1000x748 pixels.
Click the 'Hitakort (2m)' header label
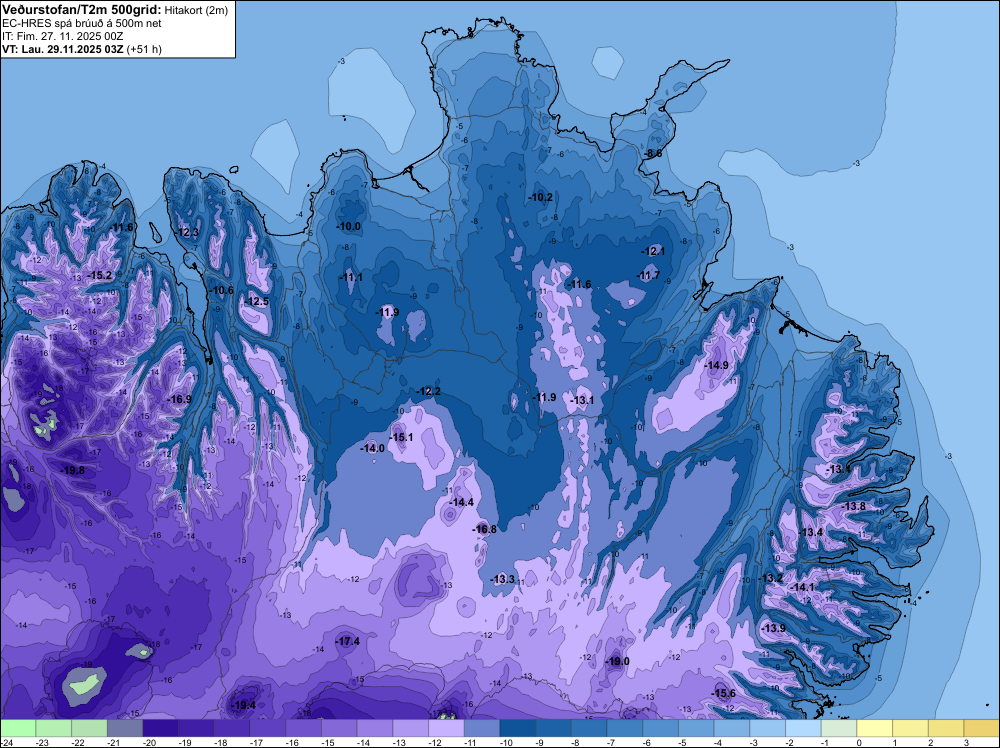click(196, 10)
